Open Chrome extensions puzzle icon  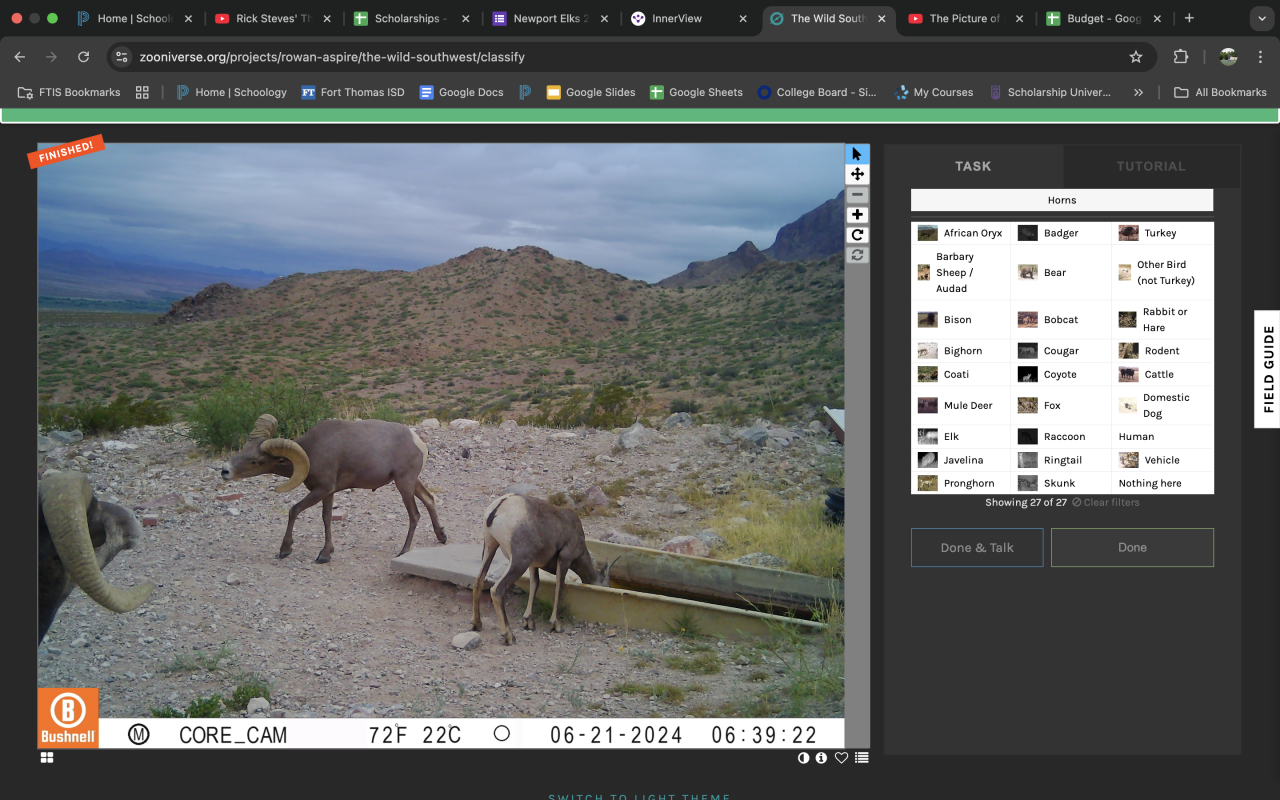click(x=1180, y=57)
